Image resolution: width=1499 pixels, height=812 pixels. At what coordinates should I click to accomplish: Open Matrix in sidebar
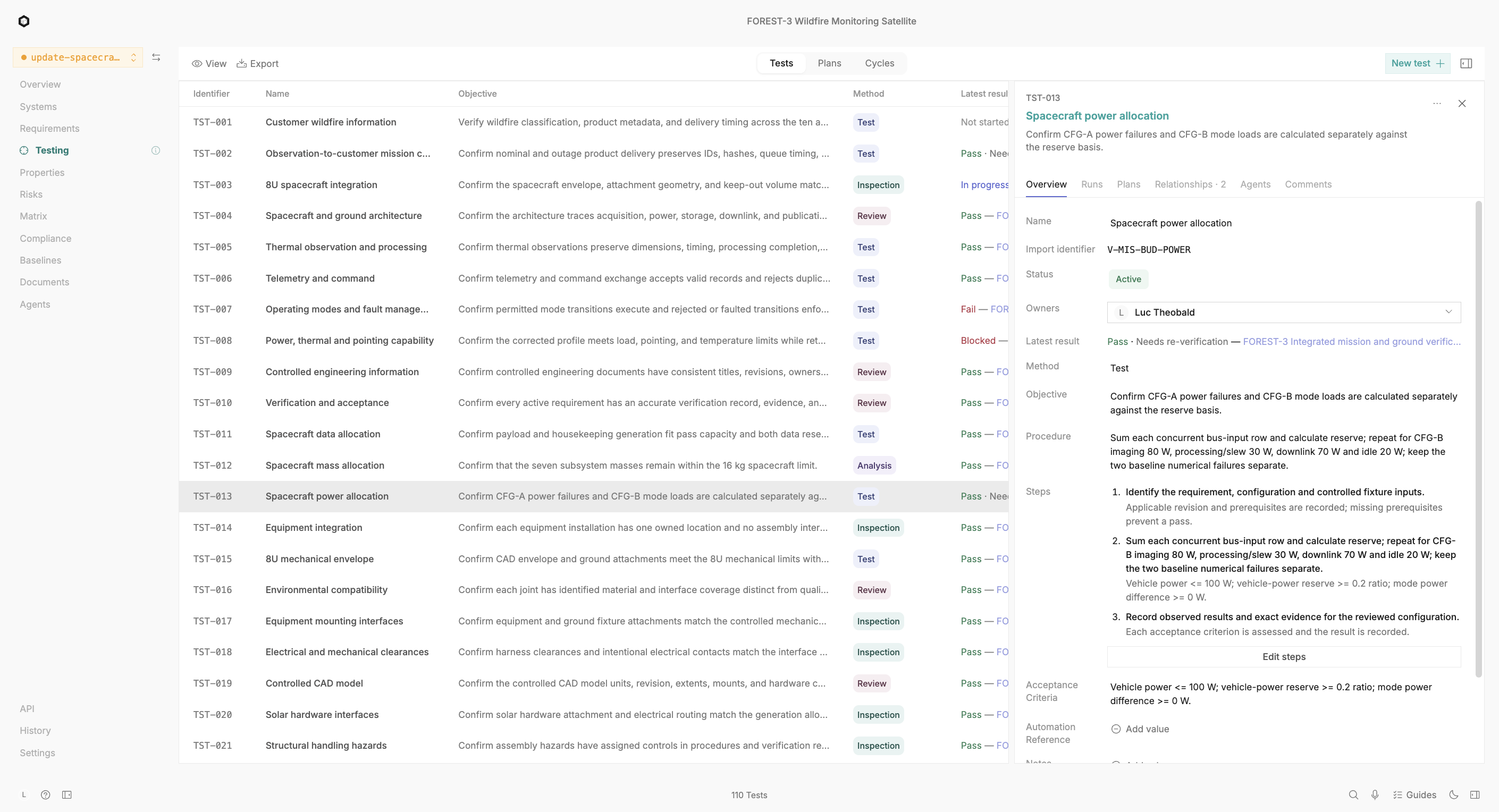click(x=33, y=216)
